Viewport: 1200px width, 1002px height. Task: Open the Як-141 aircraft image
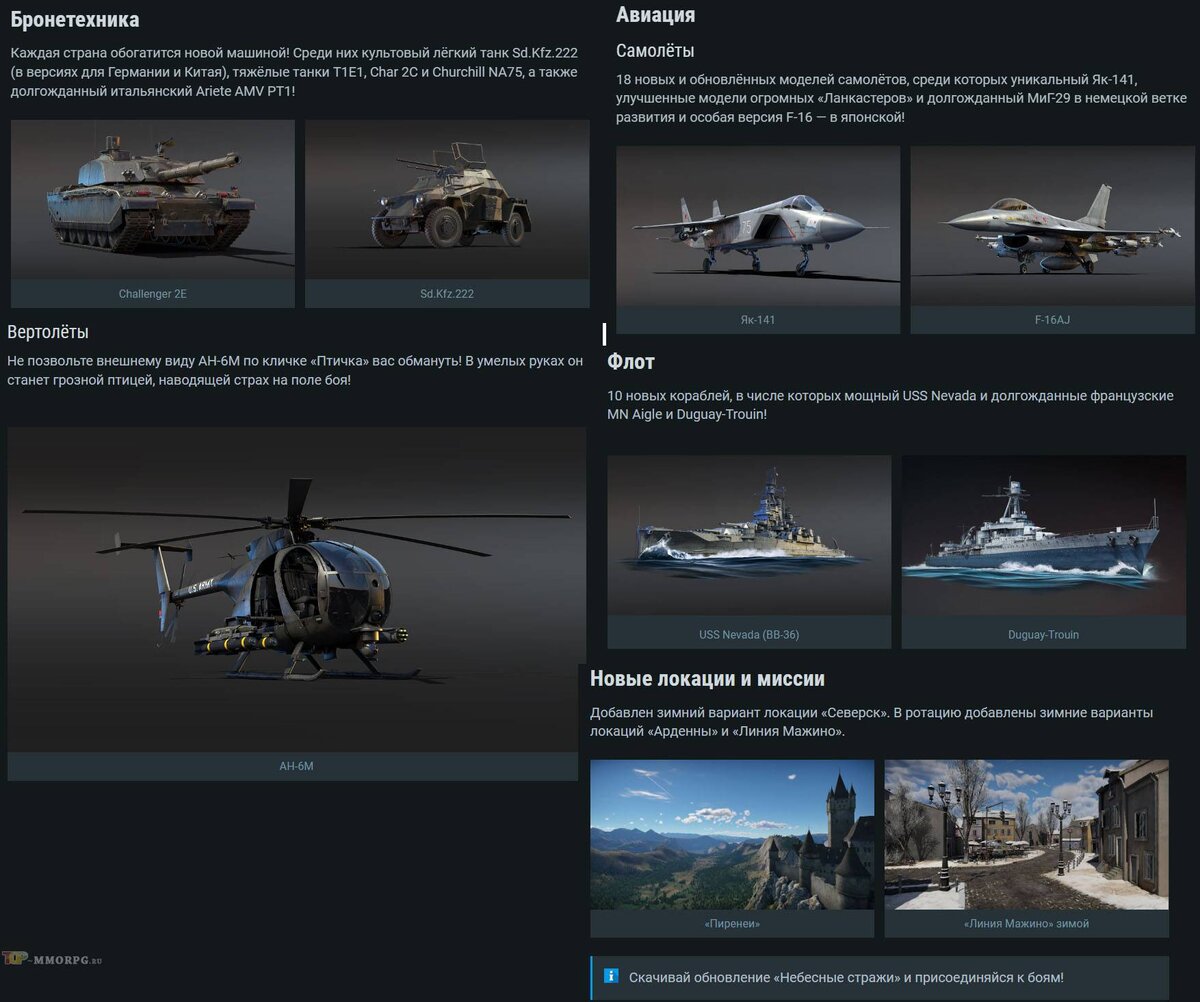click(758, 226)
